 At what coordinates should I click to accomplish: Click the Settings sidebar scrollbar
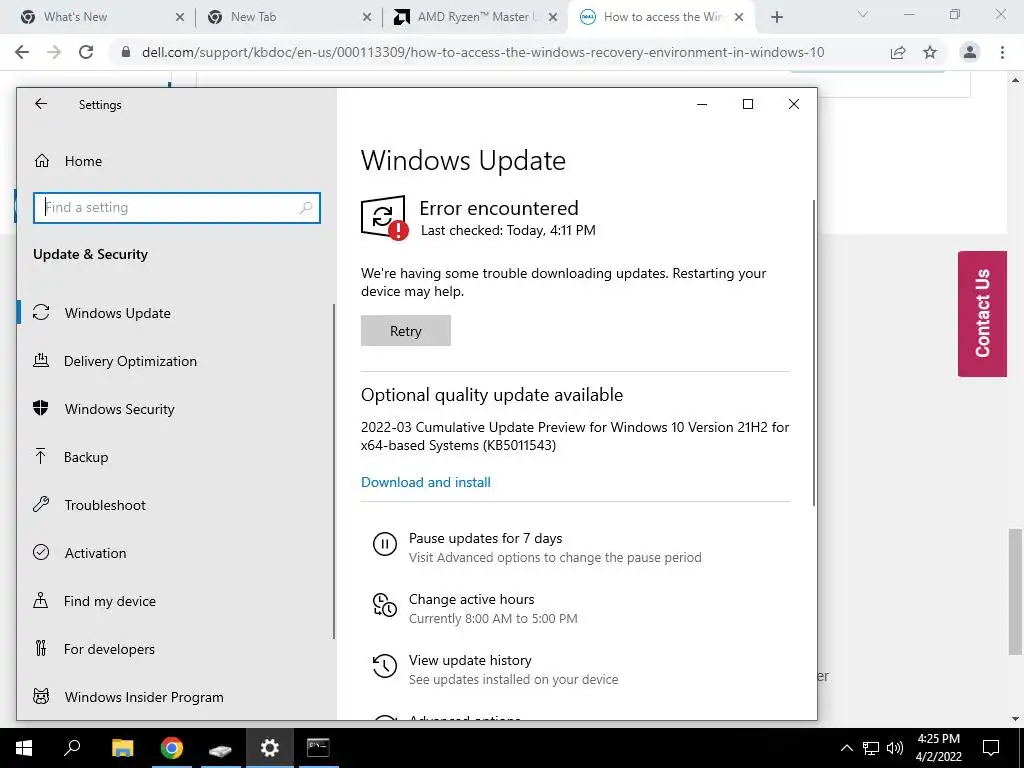click(334, 471)
